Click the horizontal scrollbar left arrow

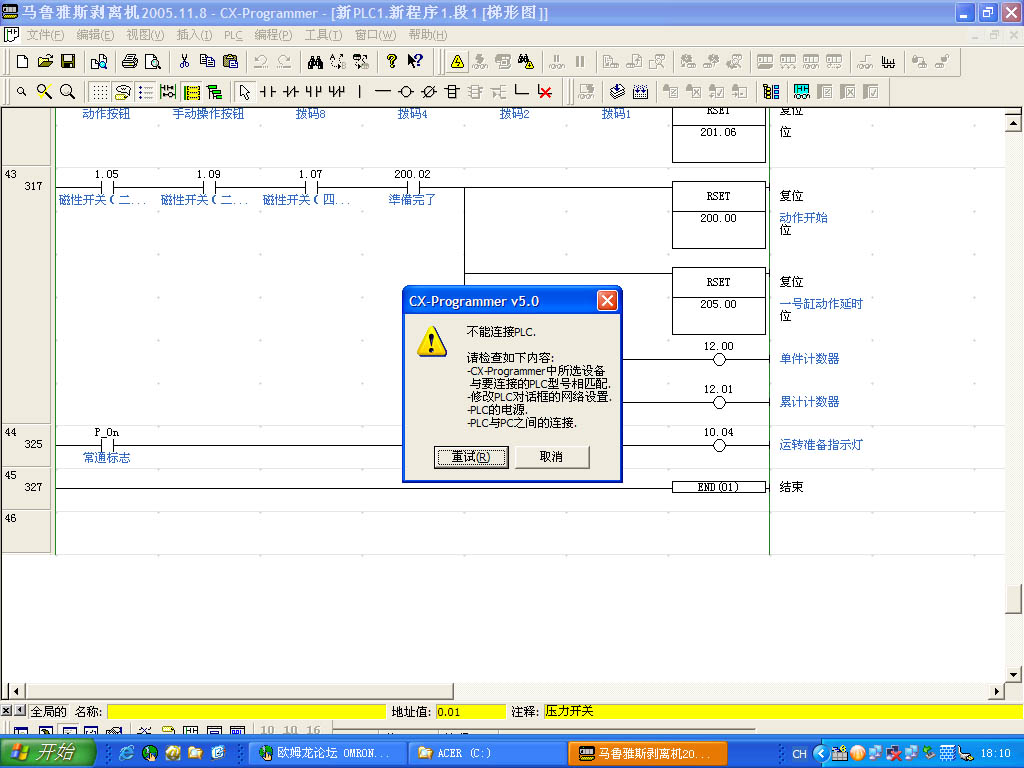16,691
